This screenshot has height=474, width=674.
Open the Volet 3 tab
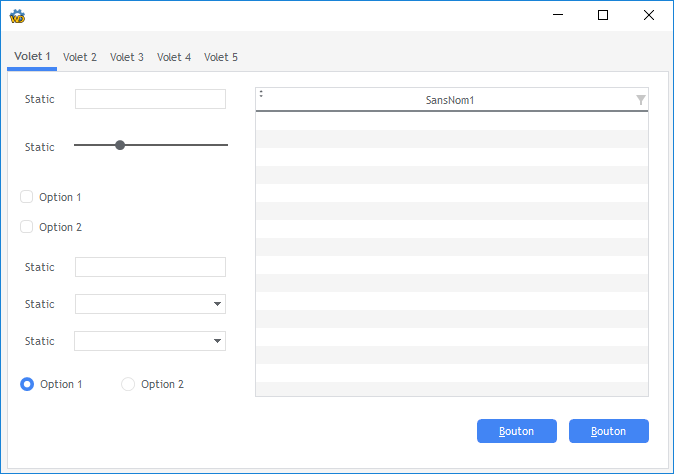tap(127, 57)
